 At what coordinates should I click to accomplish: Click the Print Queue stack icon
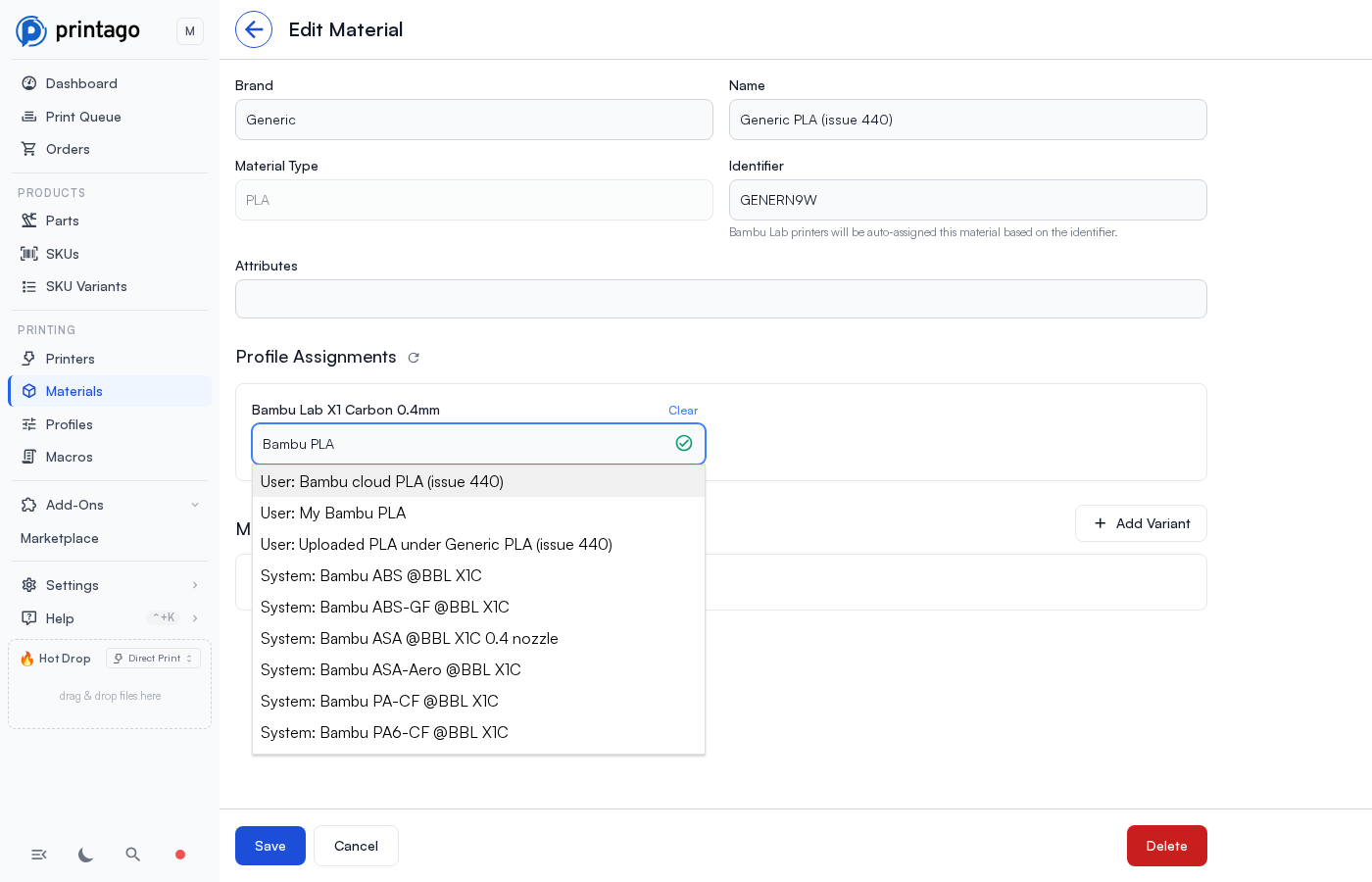[29, 117]
